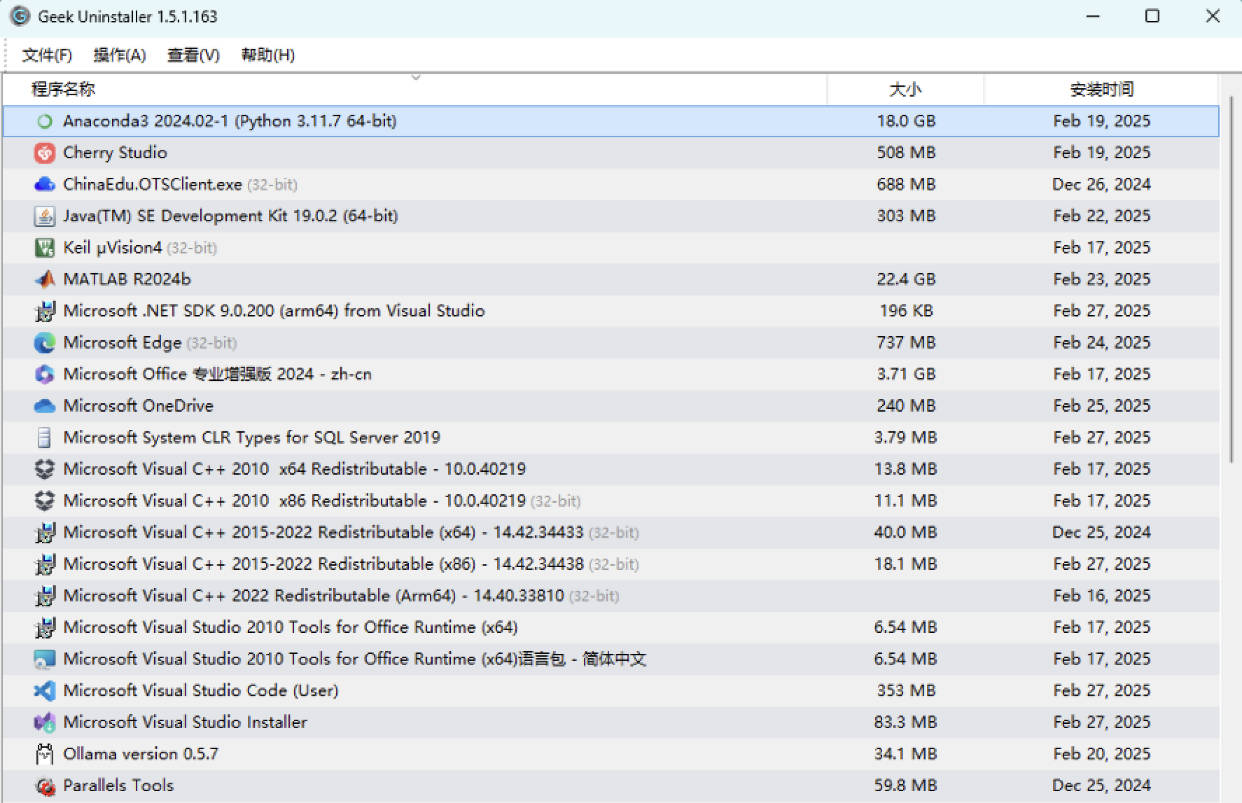Open the 文件(F) menu
Image resolution: width=1242 pixels, height=803 pixels.
(x=47, y=55)
